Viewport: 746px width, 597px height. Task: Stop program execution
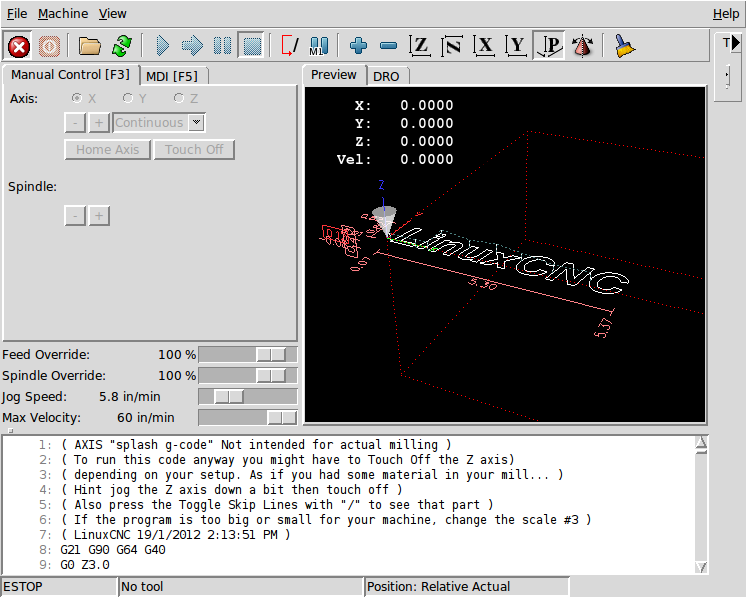[x=252, y=47]
